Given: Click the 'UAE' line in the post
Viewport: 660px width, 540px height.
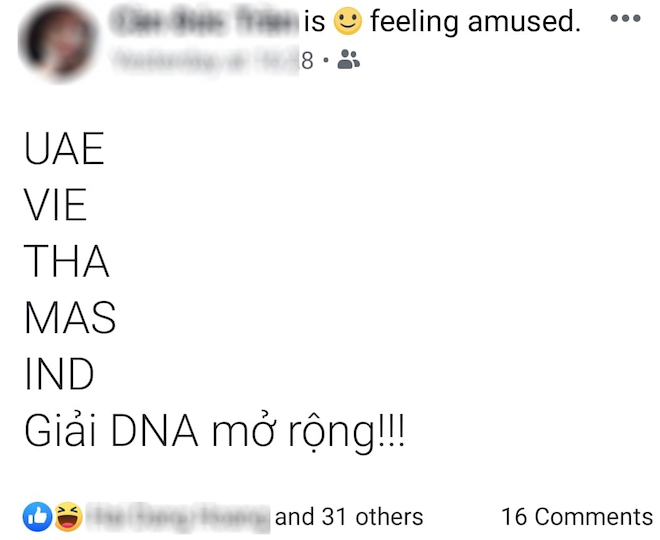Looking at the screenshot, I should point(64,150).
